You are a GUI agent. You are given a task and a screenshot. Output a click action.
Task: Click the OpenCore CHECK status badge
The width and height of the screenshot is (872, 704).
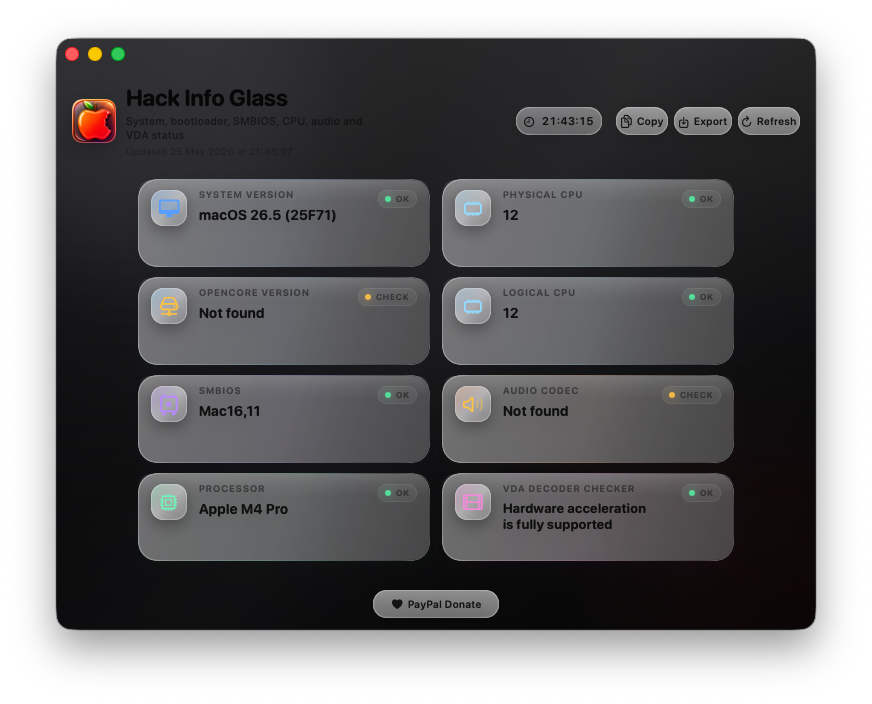(387, 297)
